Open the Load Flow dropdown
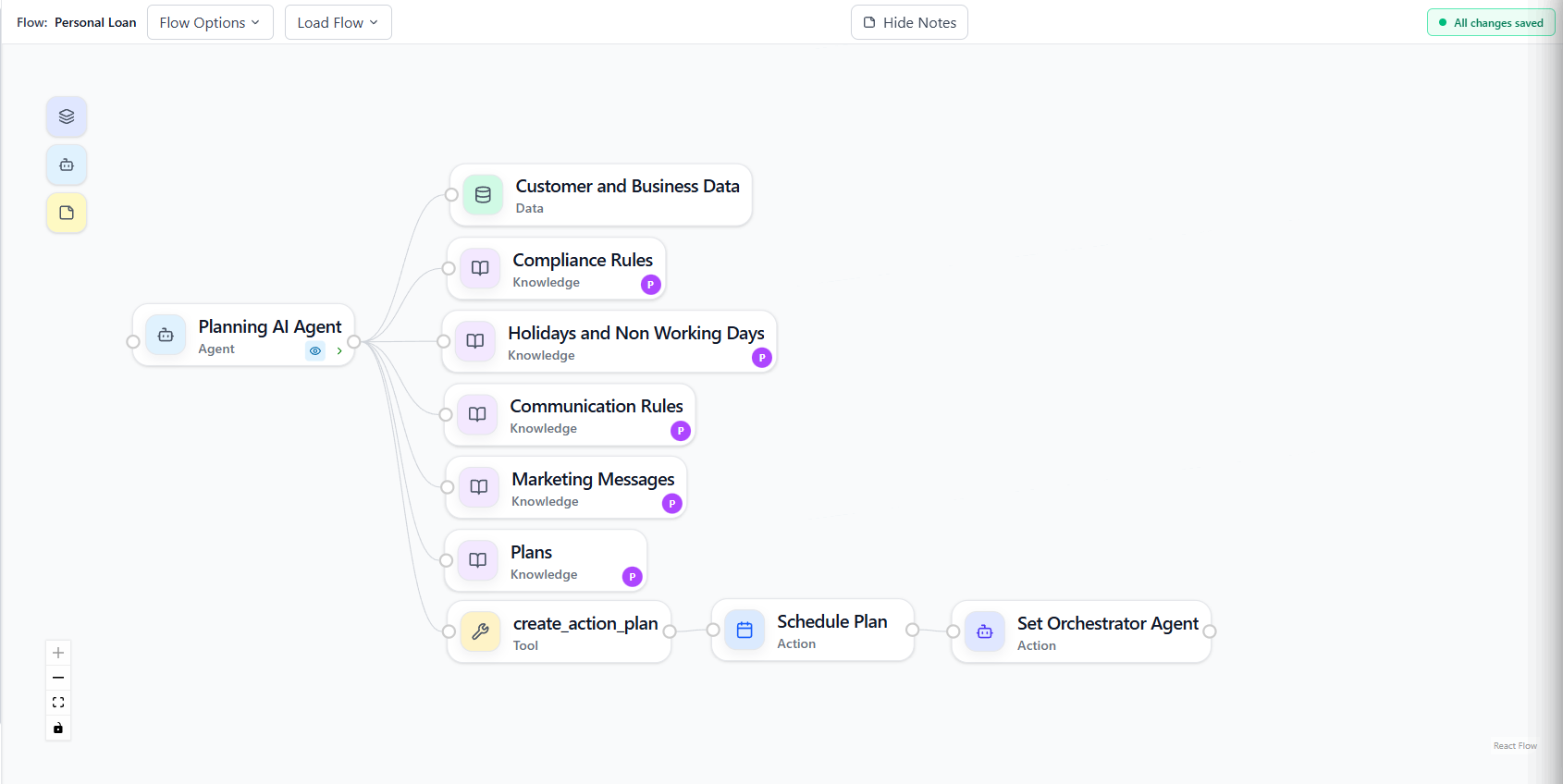Image resolution: width=1563 pixels, height=784 pixels. click(338, 22)
